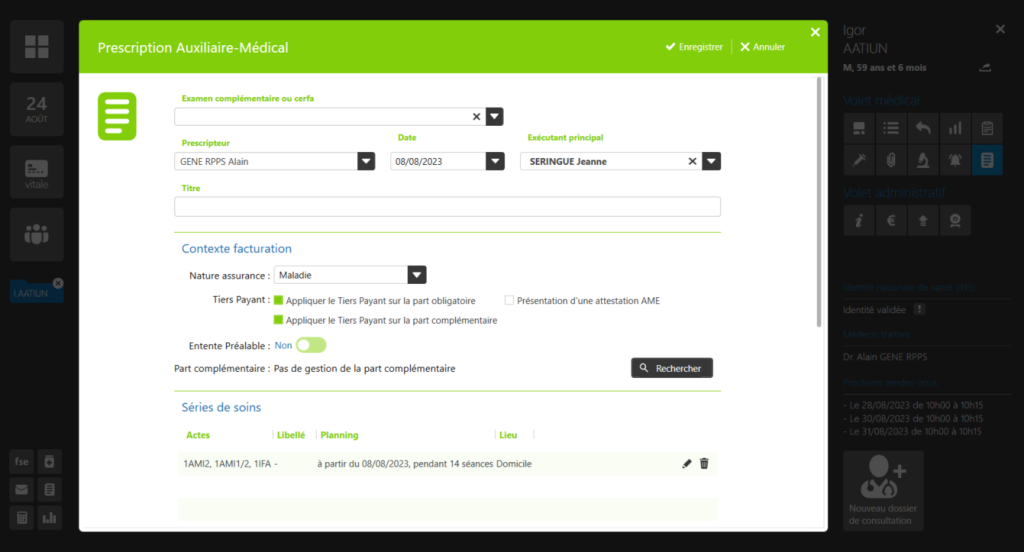Expand the Prescripteur dropdown
The height and width of the screenshot is (552, 1024).
(x=366, y=161)
